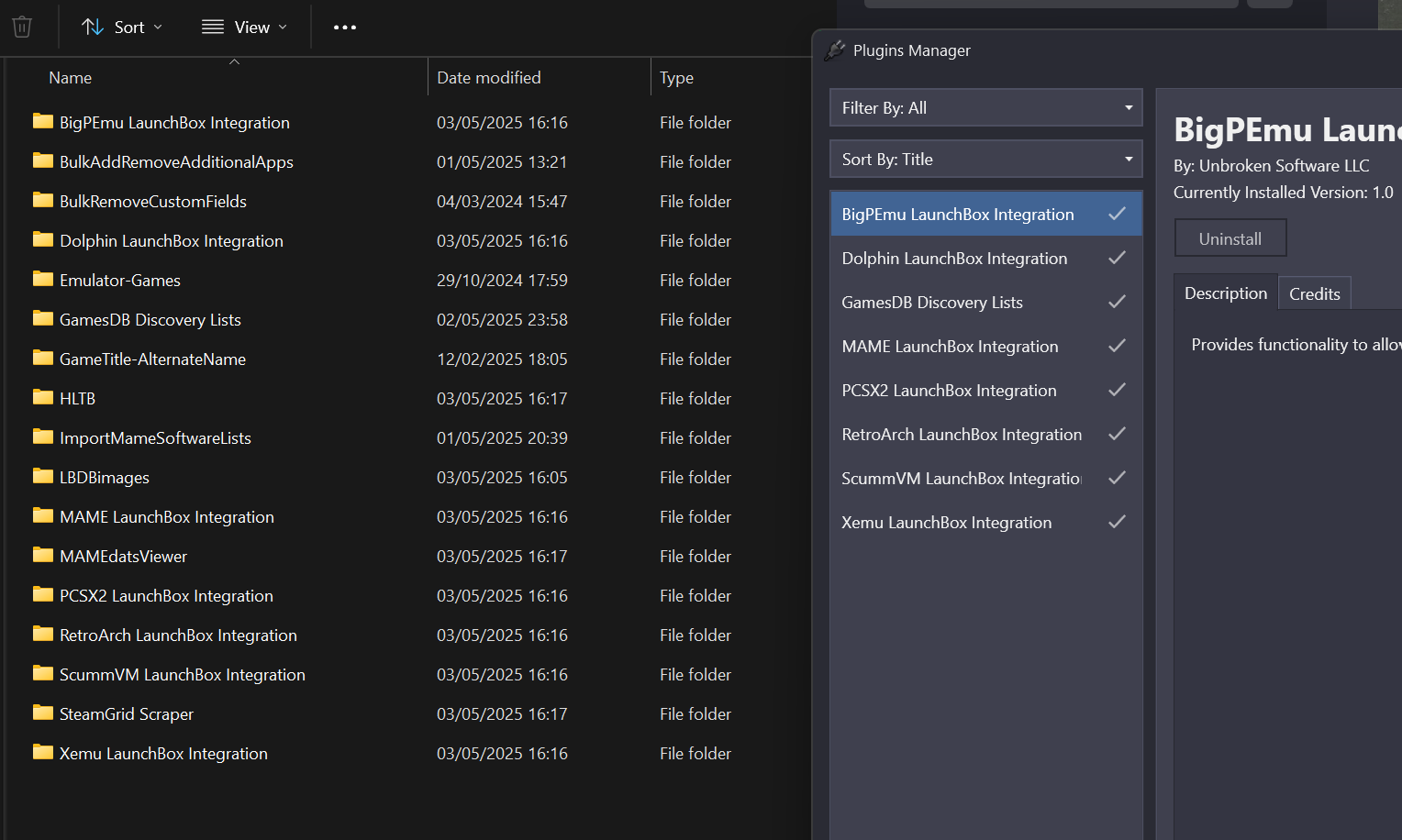Select the BigPEmu LaunchBox Integration folder name
The height and width of the screenshot is (840, 1402).
[174, 123]
